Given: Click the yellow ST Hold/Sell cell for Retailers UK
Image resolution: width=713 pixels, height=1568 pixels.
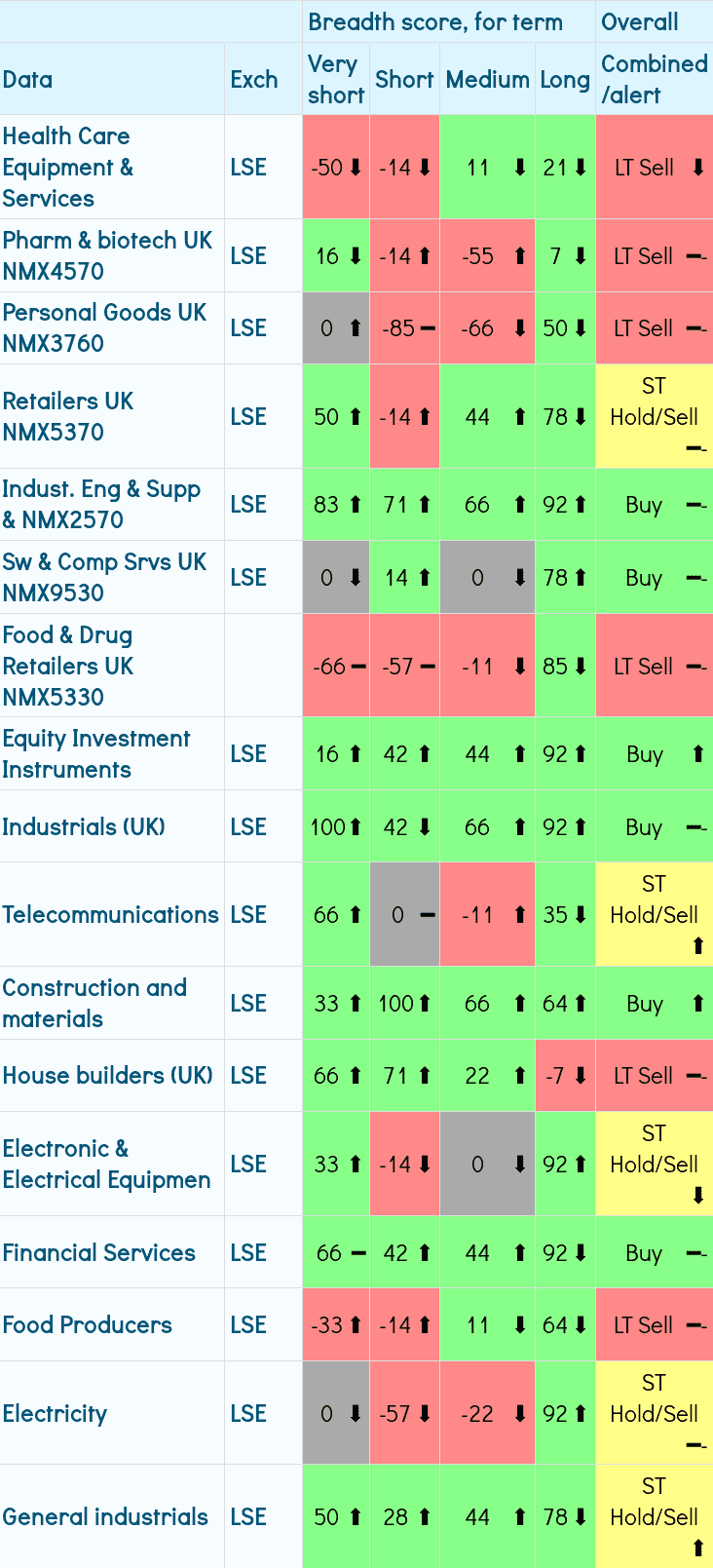Looking at the screenshot, I should [654, 416].
